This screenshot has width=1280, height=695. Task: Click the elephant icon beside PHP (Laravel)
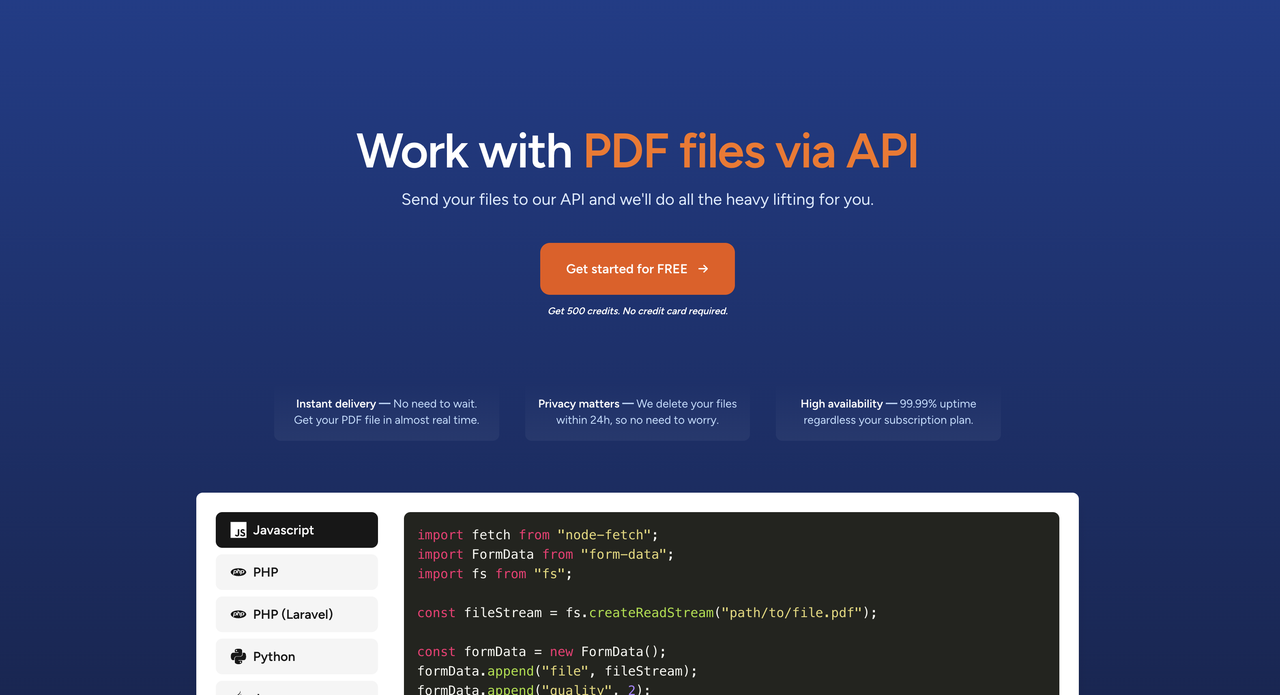pyautogui.click(x=238, y=614)
